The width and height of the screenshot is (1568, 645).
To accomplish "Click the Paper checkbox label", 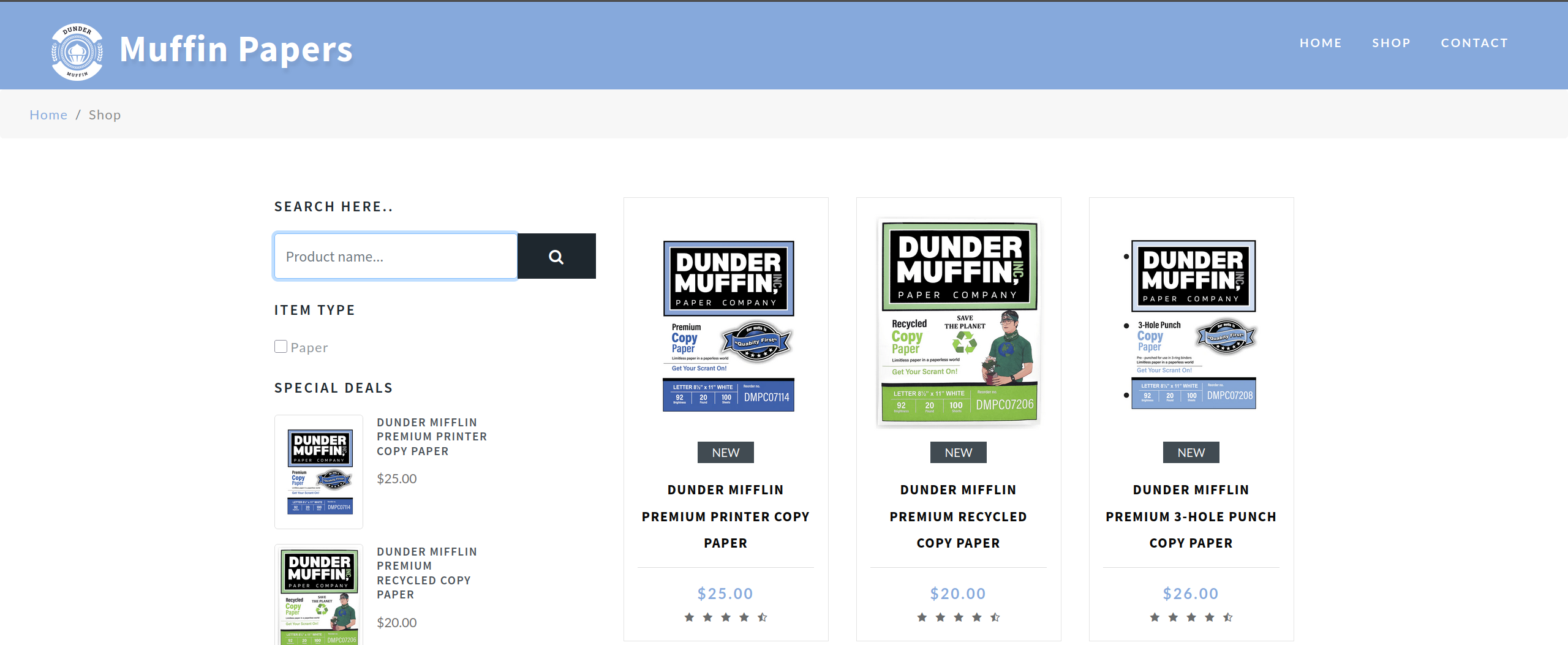I will pyautogui.click(x=309, y=347).
